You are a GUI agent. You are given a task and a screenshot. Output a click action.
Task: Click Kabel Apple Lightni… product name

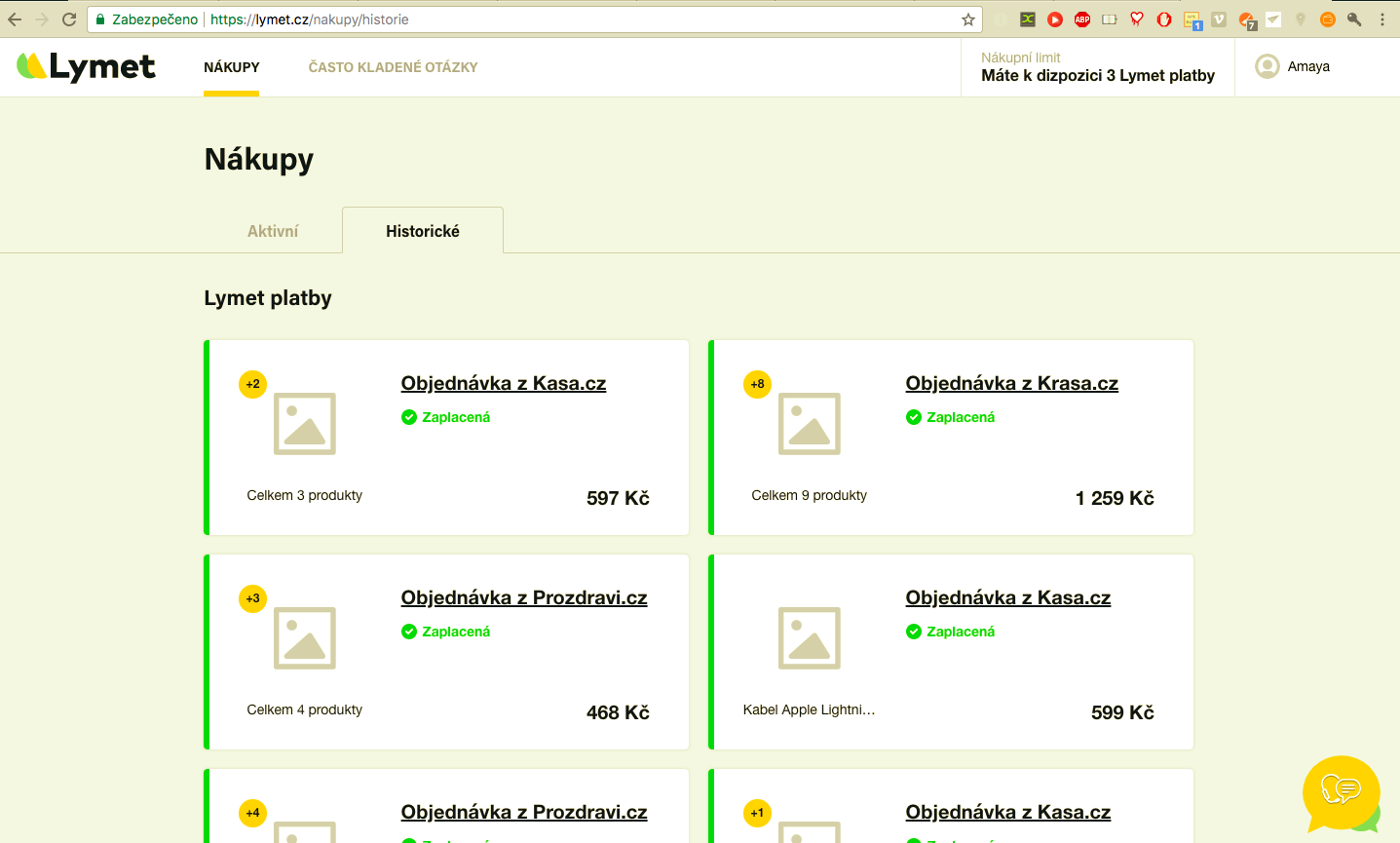click(810, 709)
